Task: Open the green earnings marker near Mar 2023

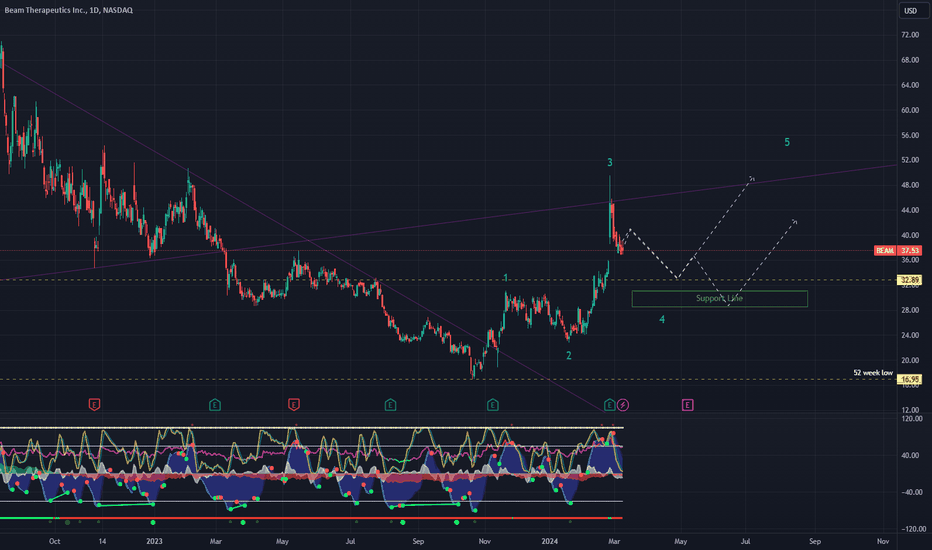Action: click(x=215, y=405)
